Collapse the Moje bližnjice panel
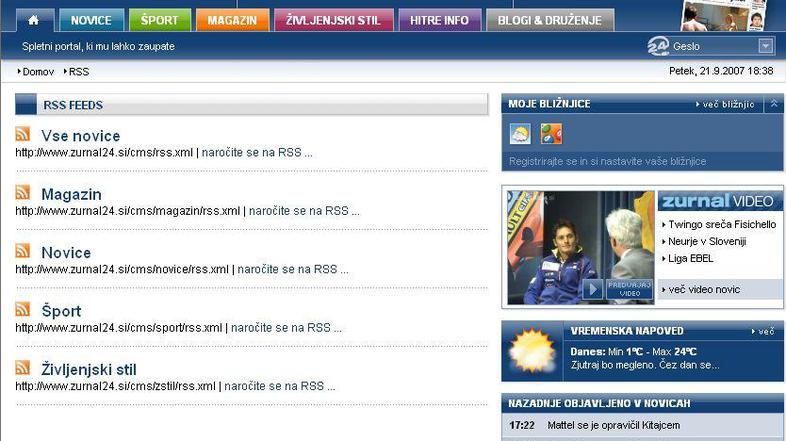 pyautogui.click(x=774, y=104)
